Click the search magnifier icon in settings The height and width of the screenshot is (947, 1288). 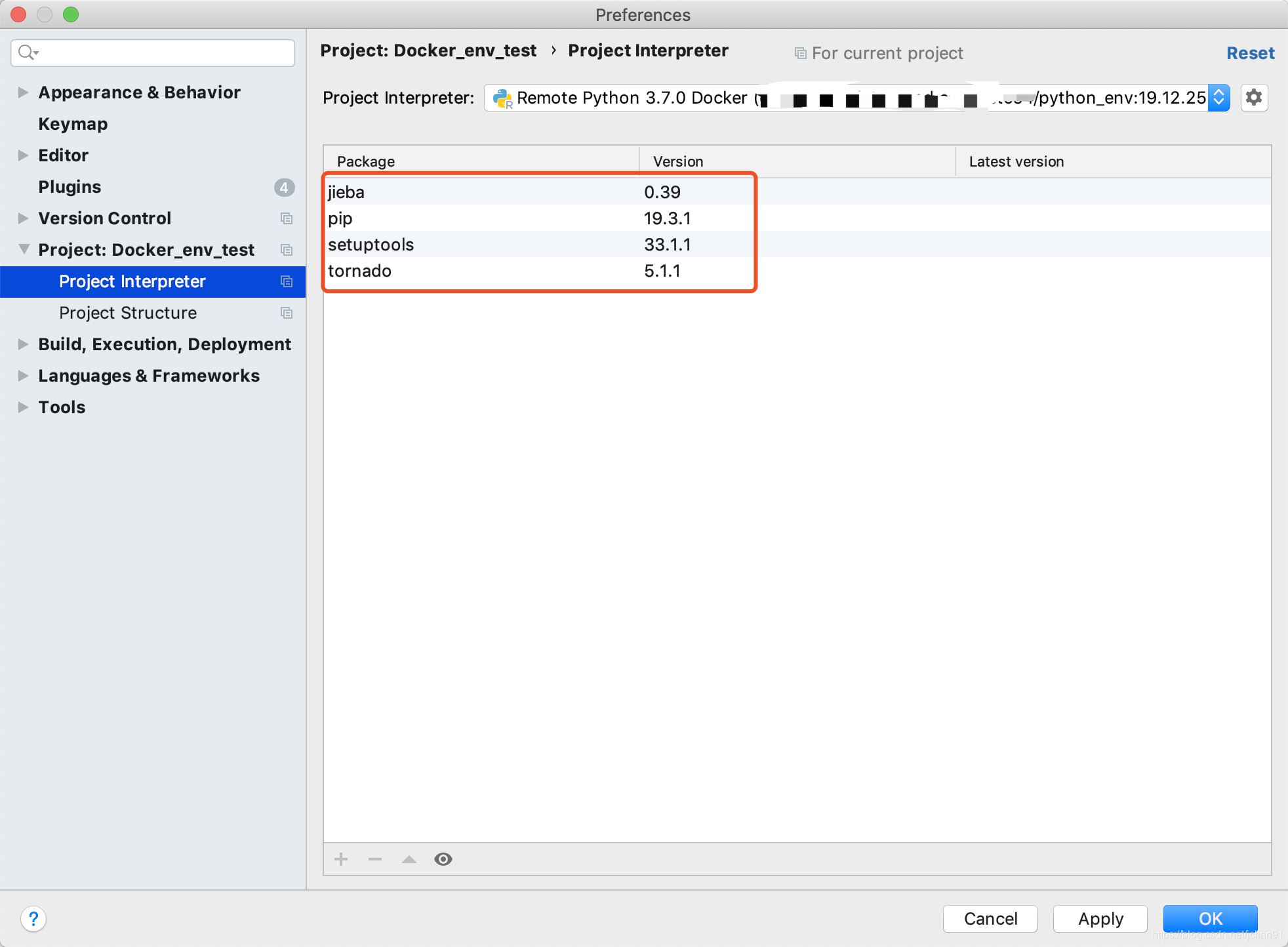coord(27,52)
